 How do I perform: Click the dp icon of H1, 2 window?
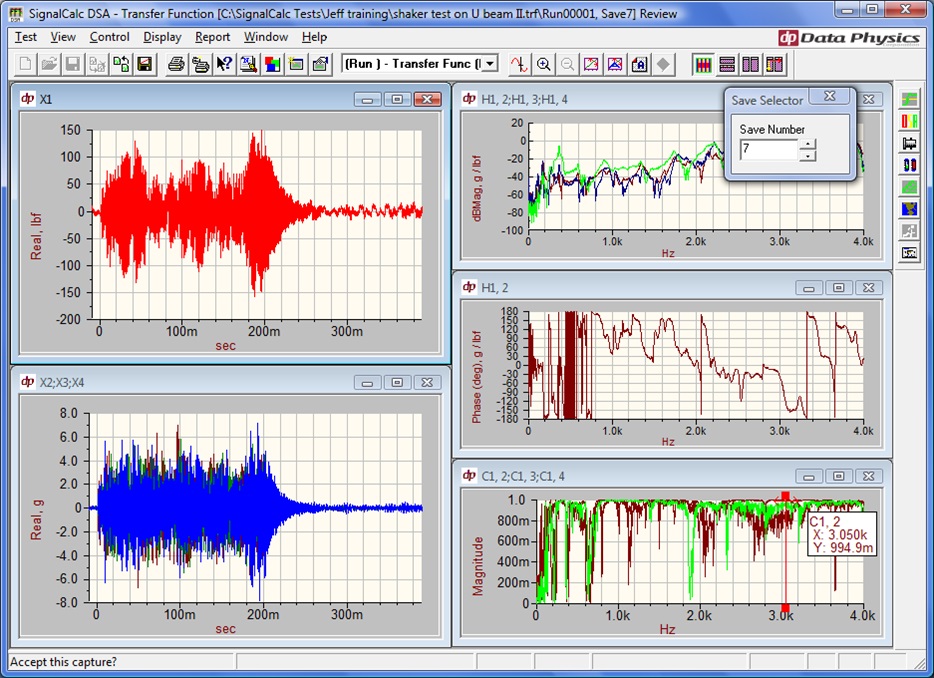469,287
